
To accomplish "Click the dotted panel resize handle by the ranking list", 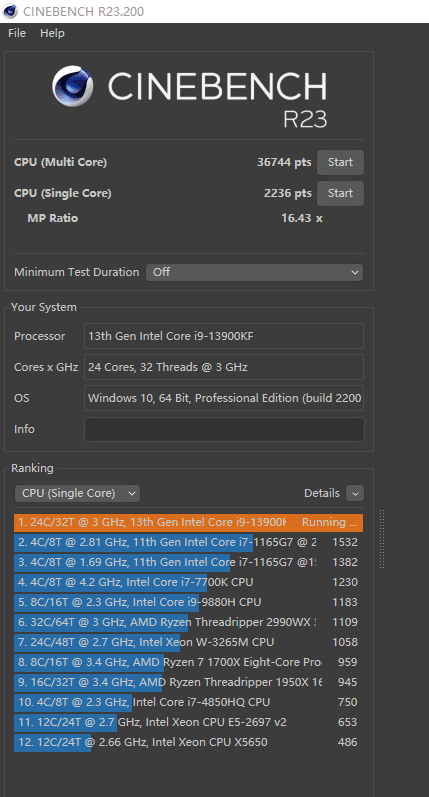I will coord(382,539).
